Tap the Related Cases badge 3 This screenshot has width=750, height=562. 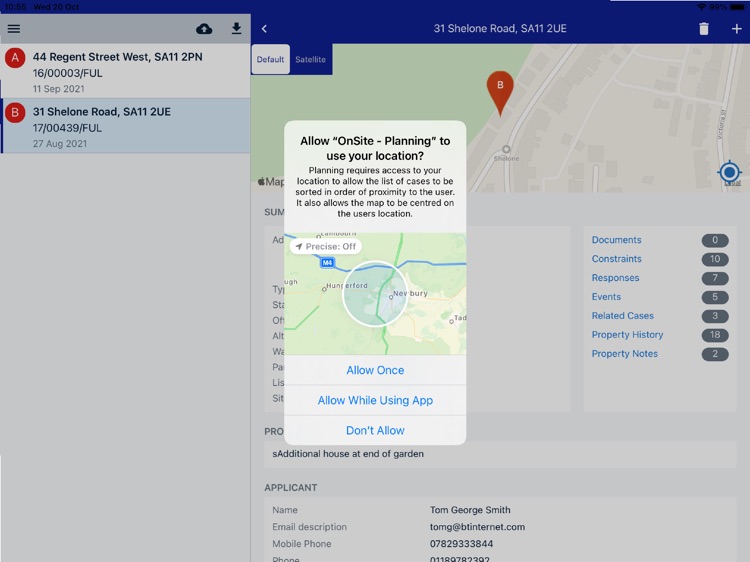pos(715,316)
